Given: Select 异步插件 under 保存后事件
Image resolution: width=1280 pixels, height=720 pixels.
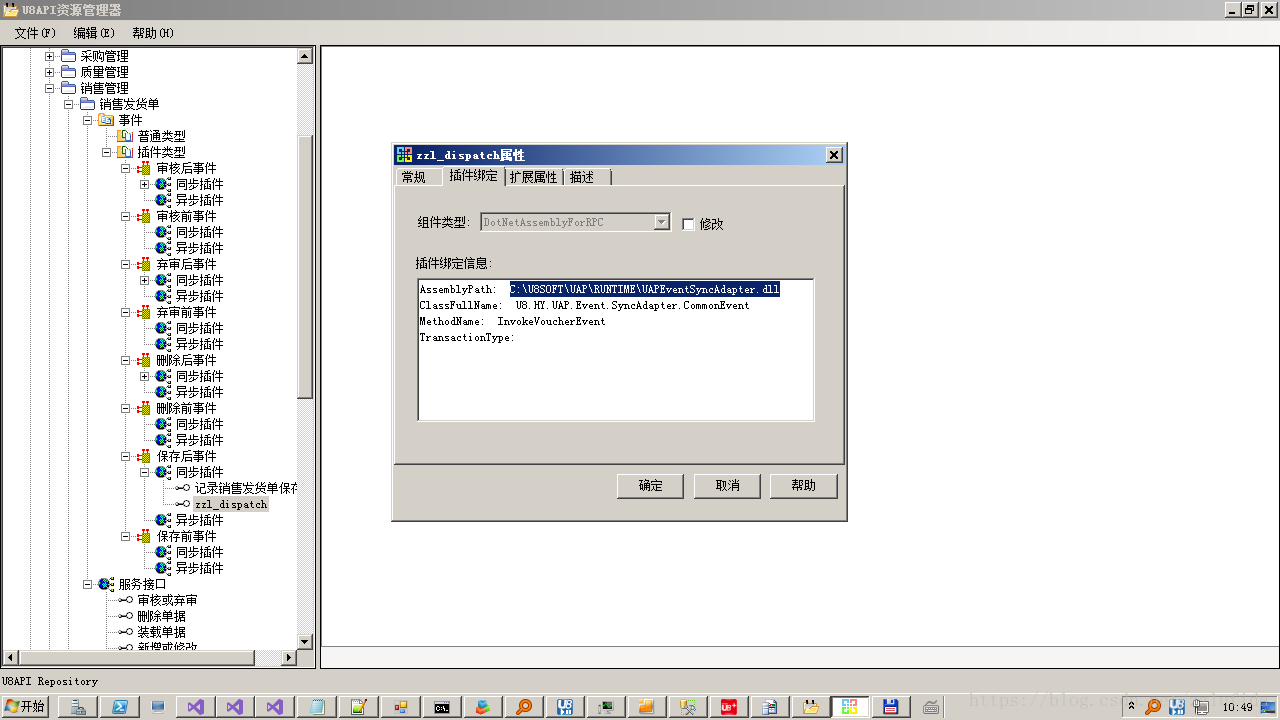Looking at the screenshot, I should (200, 520).
